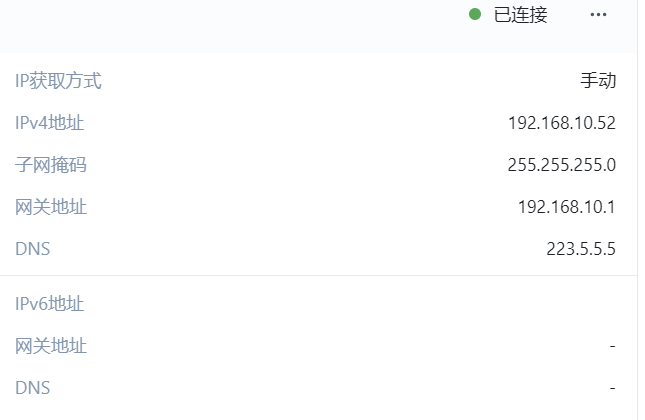This screenshot has width=645, height=420.
Task: Click the IPv4地址 label
Action: point(50,123)
